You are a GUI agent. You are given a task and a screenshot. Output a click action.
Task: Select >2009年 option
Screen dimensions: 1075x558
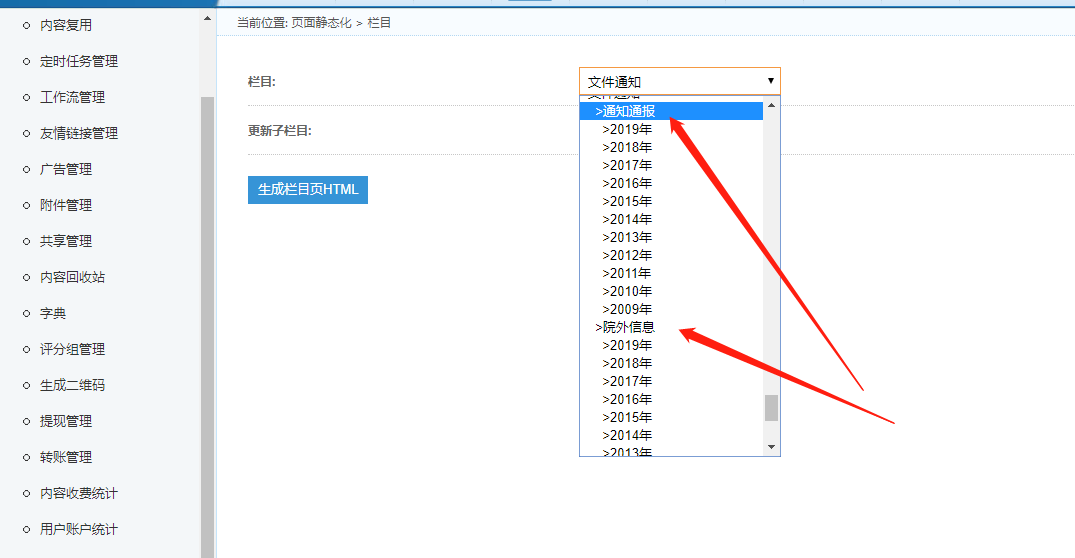click(671, 309)
